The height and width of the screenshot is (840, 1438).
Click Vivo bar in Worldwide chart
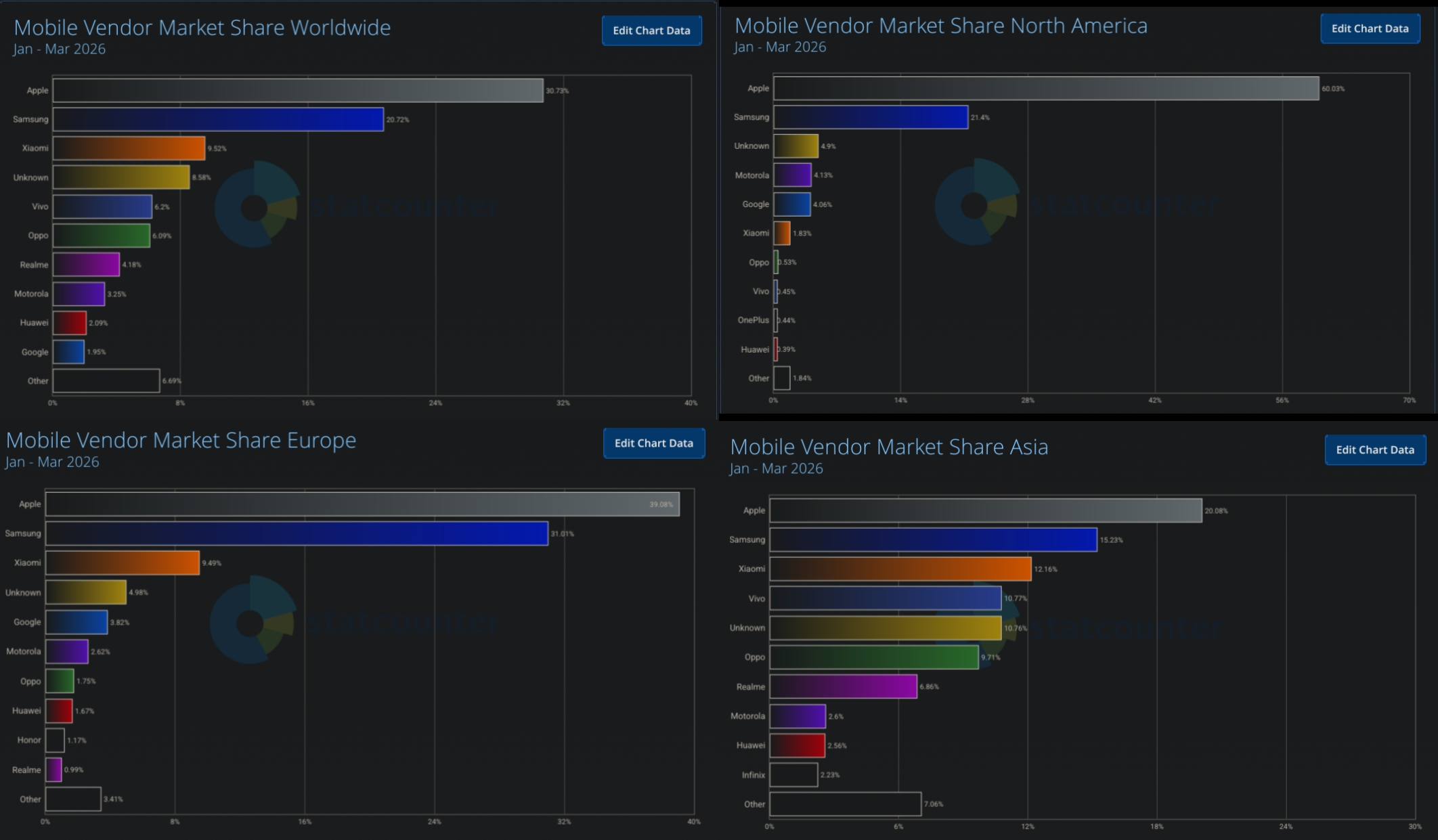[102, 206]
